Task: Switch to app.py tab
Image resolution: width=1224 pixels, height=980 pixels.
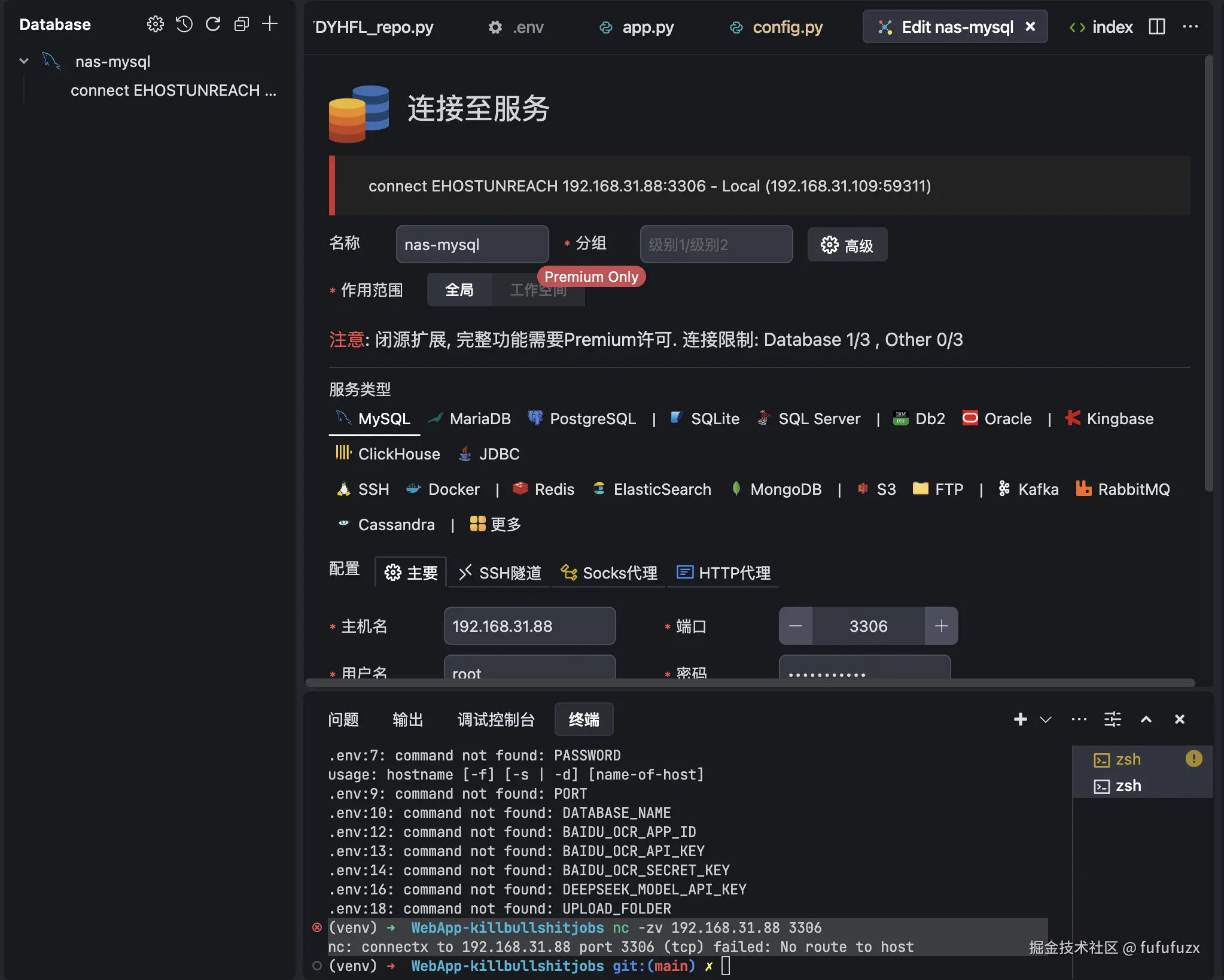Action: coord(637,27)
